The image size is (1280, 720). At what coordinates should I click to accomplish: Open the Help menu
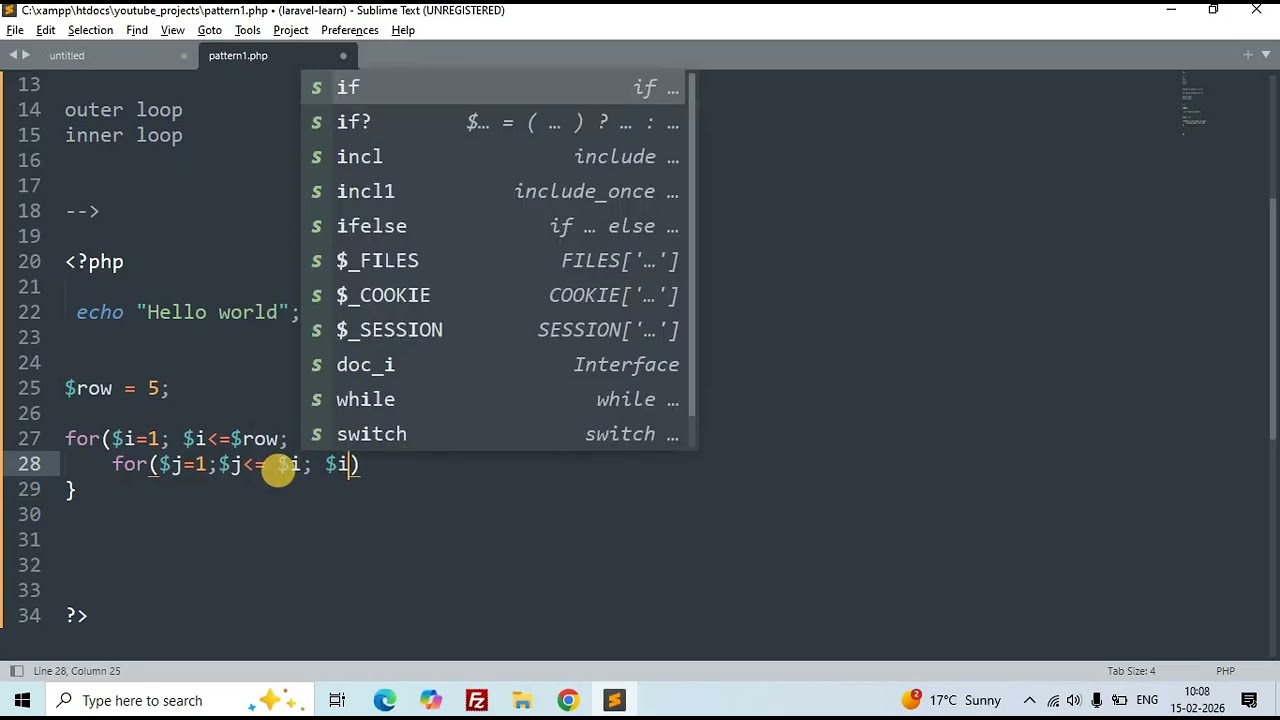[403, 30]
